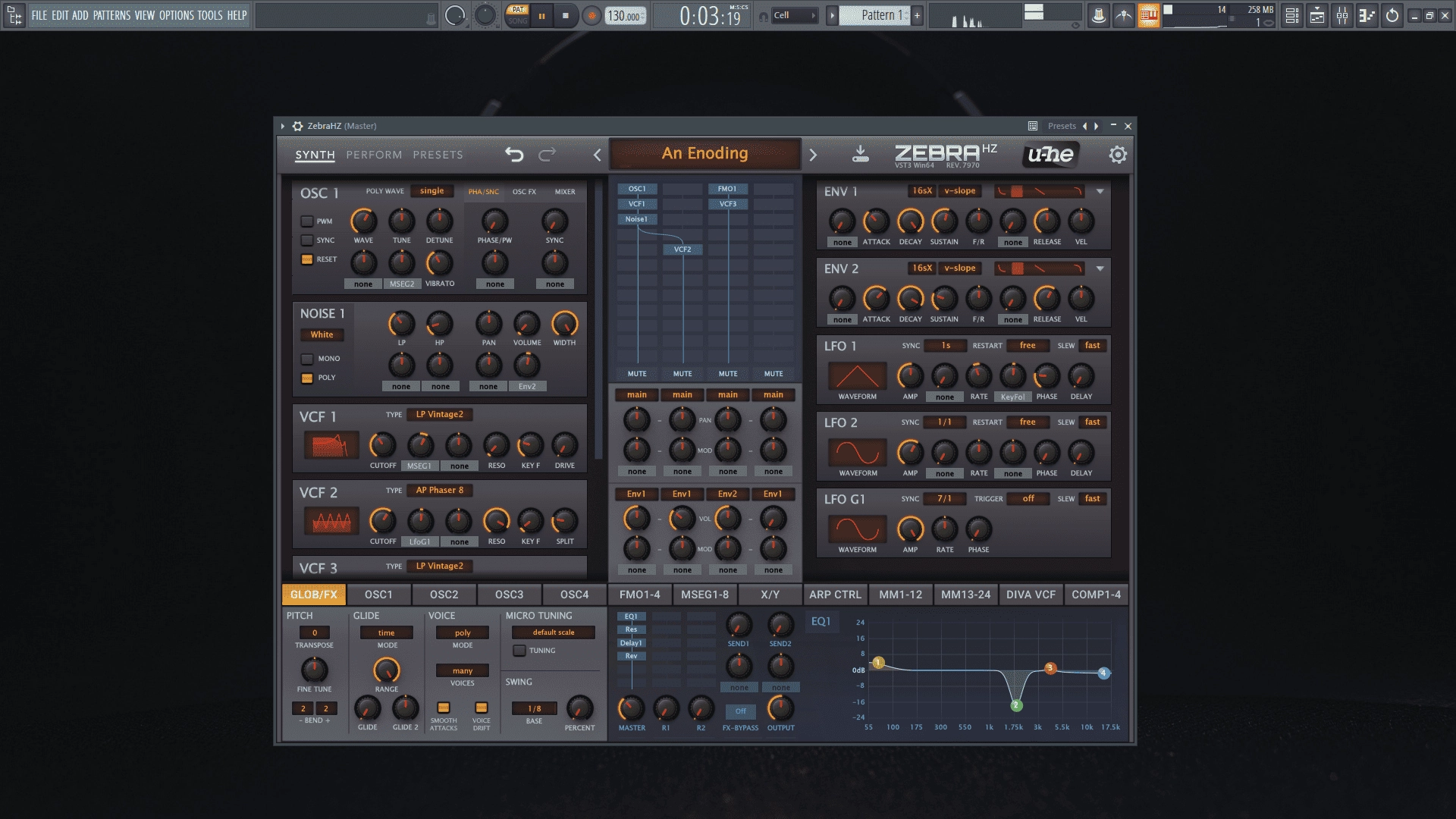Open ZebraHZ settings gear
The width and height of the screenshot is (1456, 819).
click(x=1118, y=155)
